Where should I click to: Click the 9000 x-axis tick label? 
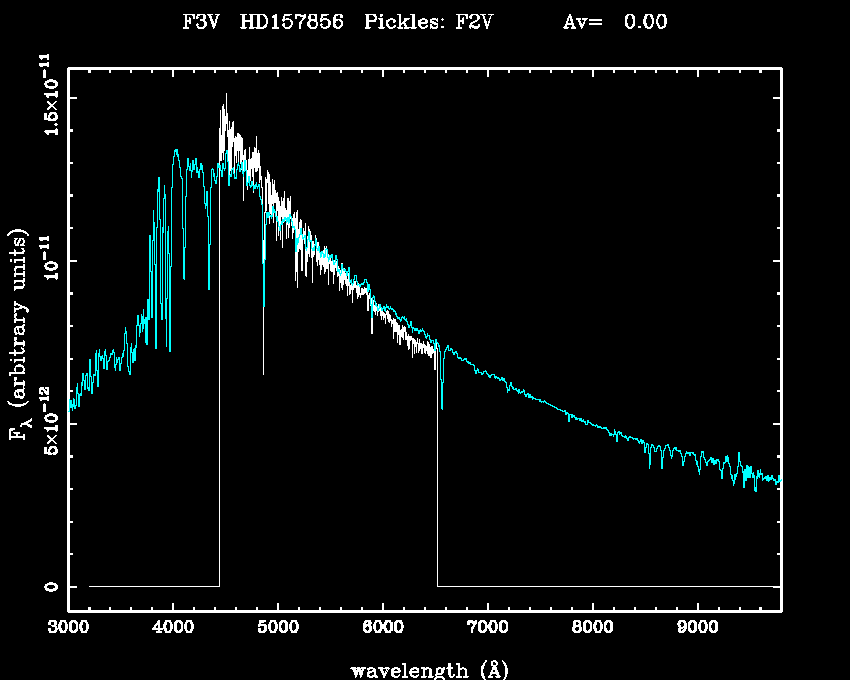tap(698, 628)
